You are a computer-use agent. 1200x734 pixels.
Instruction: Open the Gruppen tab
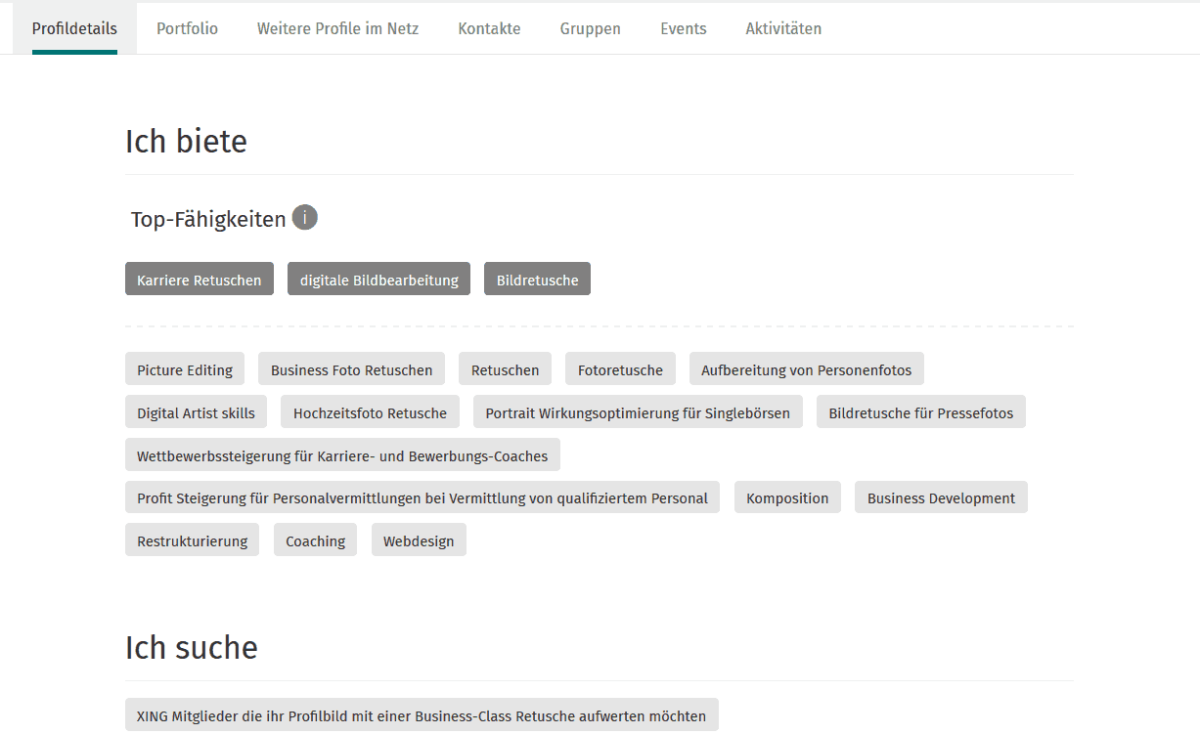point(590,29)
